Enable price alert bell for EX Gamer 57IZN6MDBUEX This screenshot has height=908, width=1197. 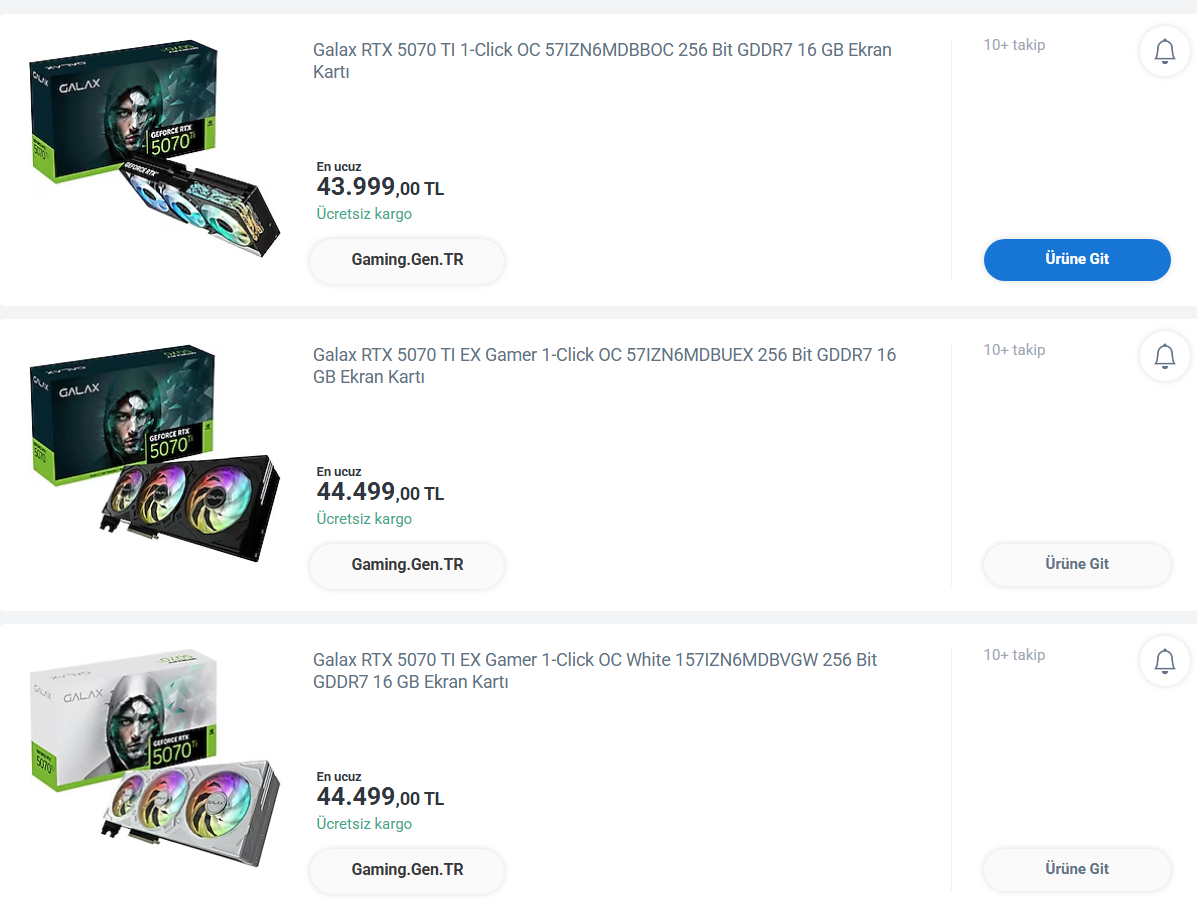coord(1164,356)
